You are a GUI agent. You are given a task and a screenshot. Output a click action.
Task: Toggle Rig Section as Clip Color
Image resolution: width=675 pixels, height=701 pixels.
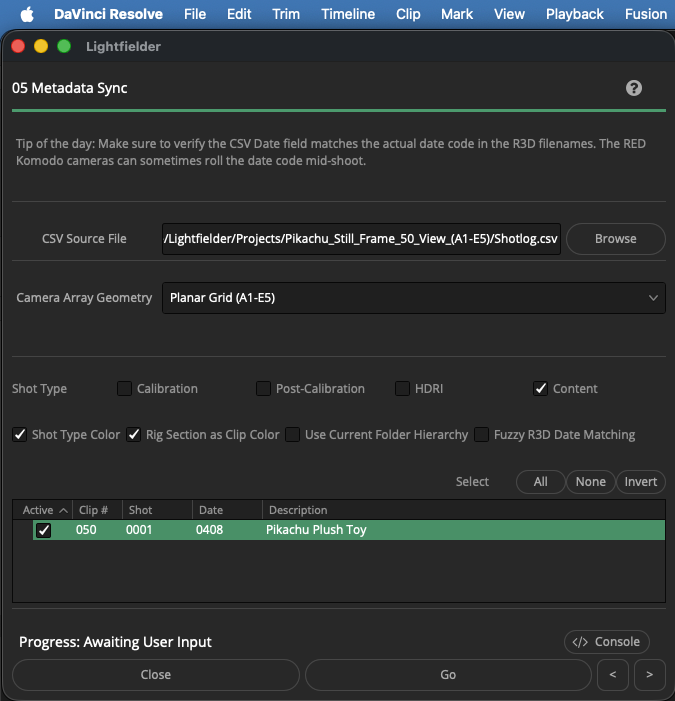click(134, 435)
